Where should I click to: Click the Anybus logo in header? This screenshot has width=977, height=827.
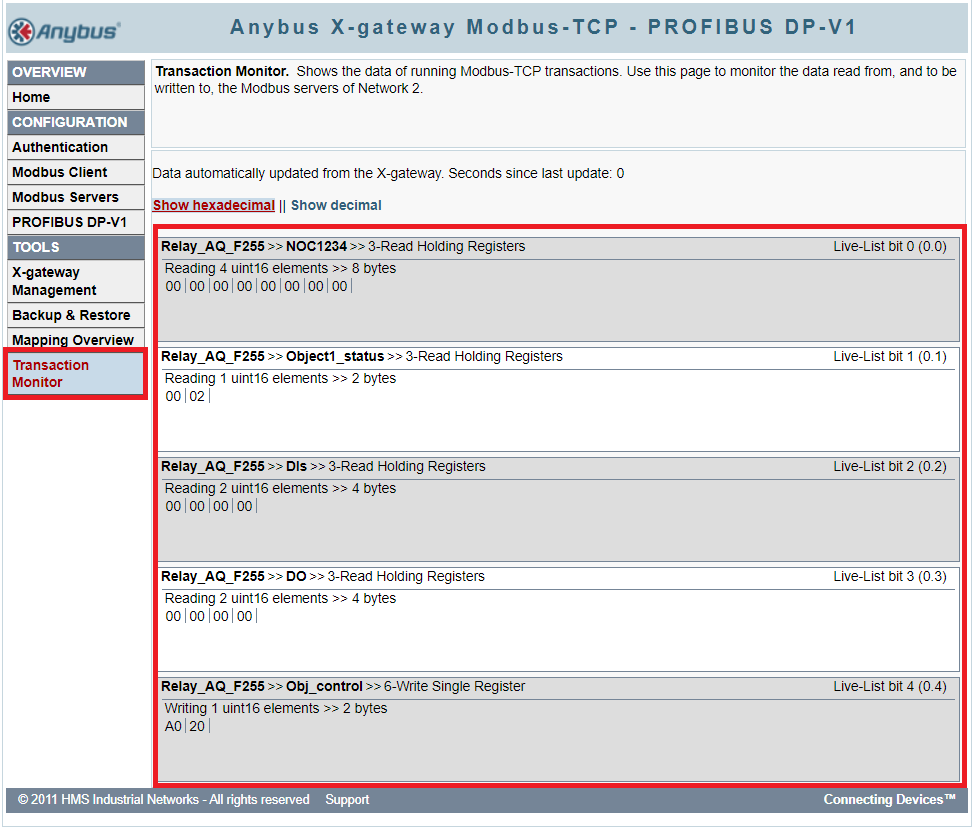point(64,31)
